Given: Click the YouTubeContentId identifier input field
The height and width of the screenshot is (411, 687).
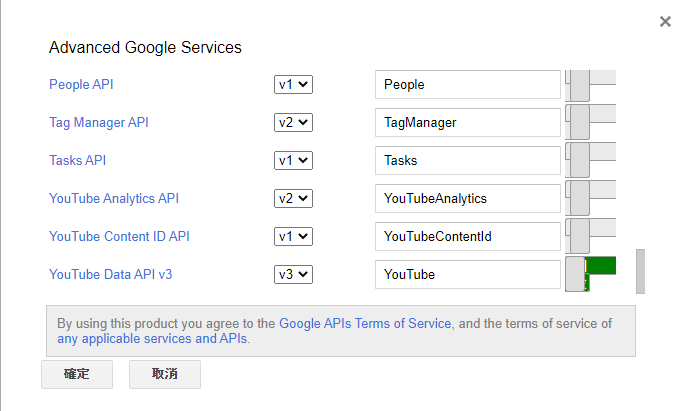Looking at the screenshot, I should (467, 236).
